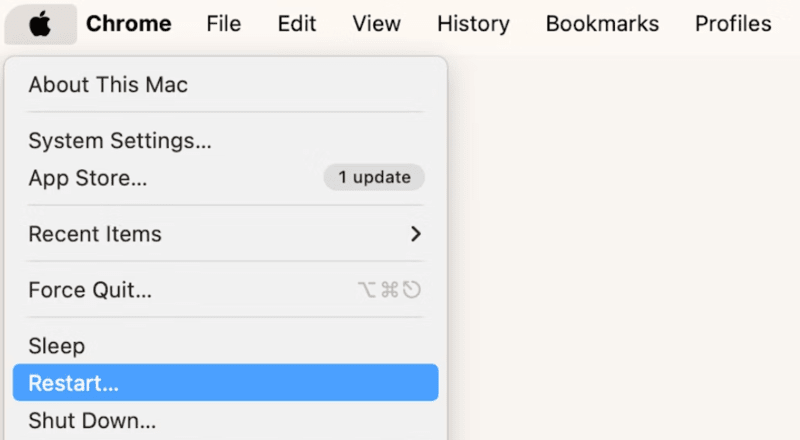
Task: Open System Settings from Apple menu
Action: click(120, 141)
